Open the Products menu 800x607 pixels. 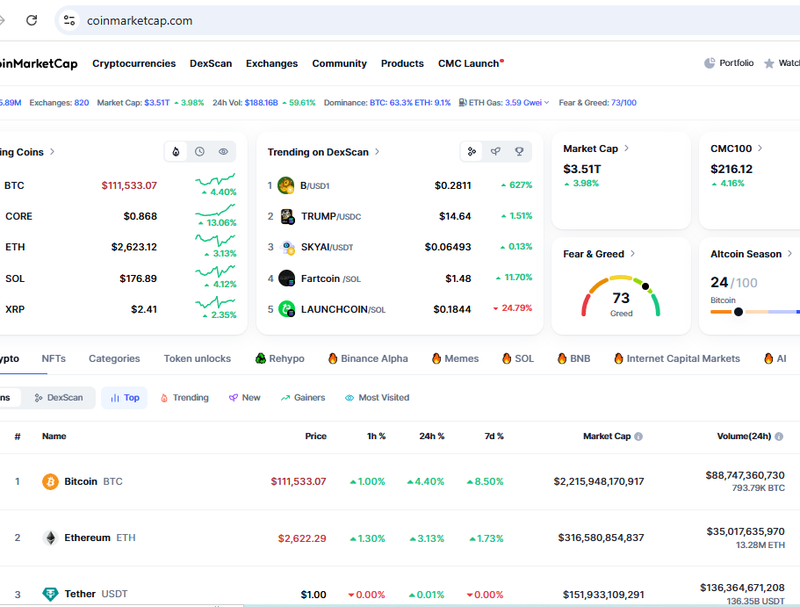point(402,63)
